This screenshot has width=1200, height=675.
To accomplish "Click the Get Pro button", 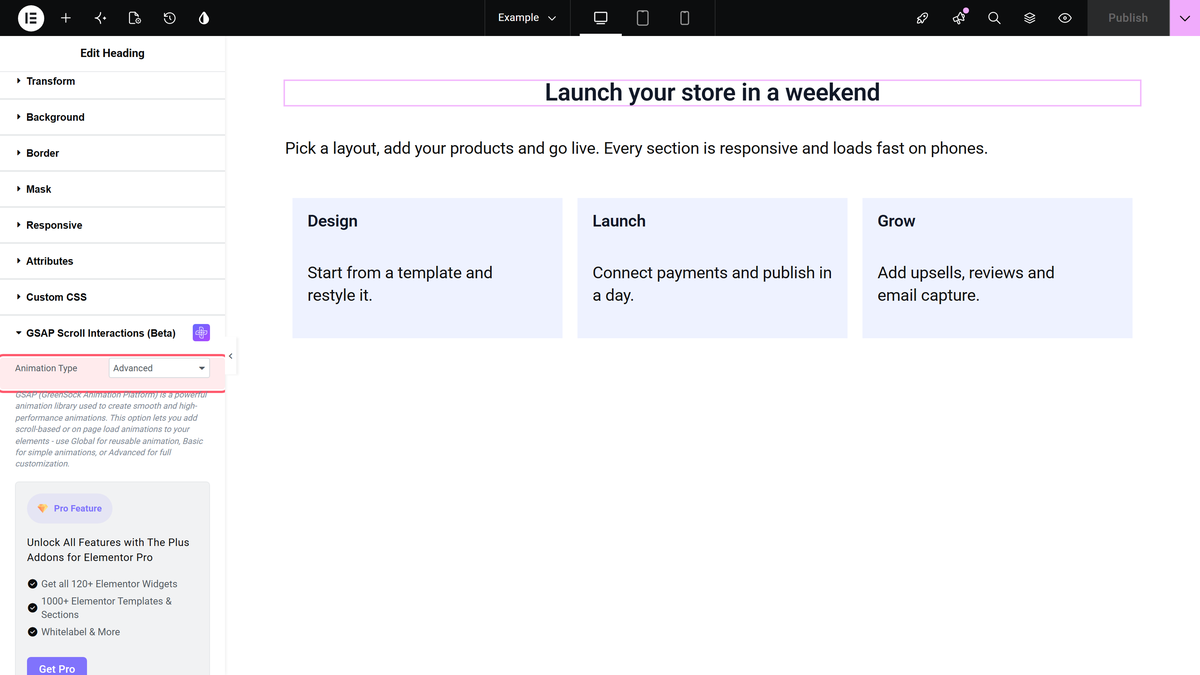I will 57,667.
